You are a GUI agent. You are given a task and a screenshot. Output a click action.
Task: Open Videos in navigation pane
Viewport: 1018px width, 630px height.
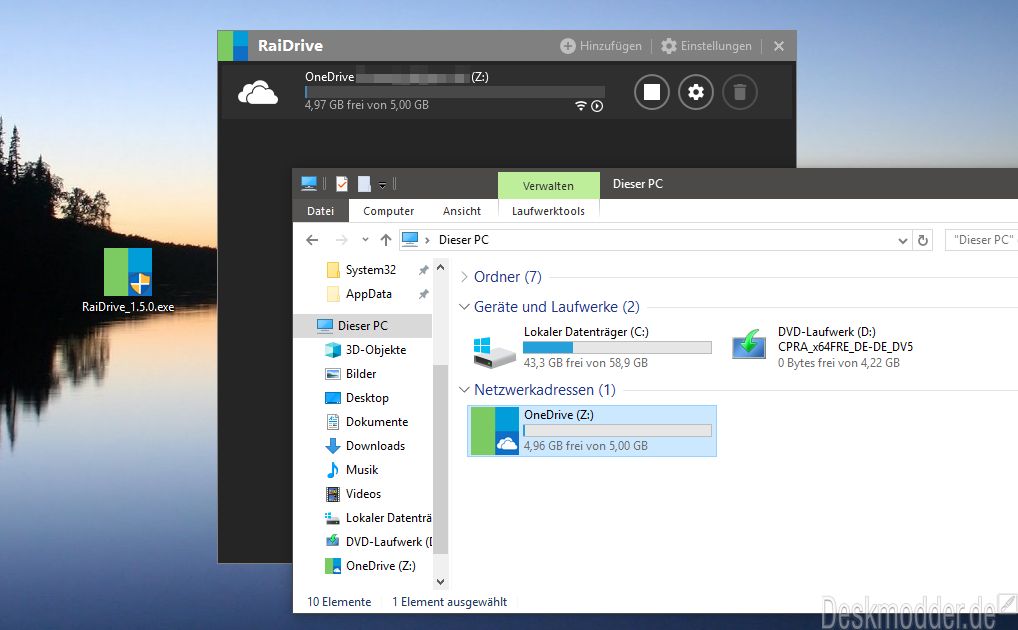[353, 494]
